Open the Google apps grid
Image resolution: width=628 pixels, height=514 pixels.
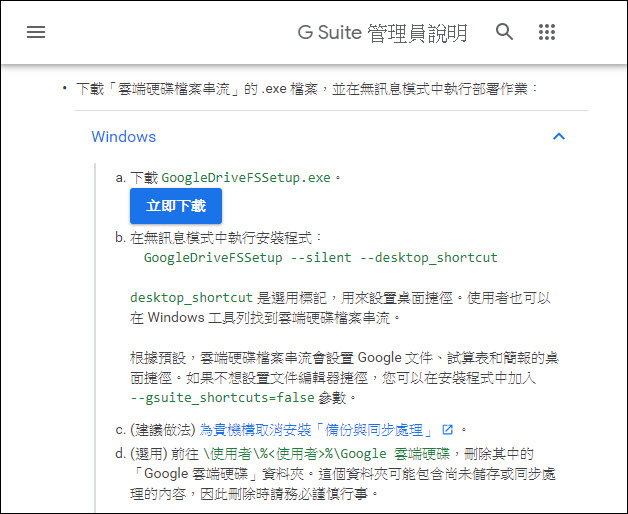(x=547, y=32)
